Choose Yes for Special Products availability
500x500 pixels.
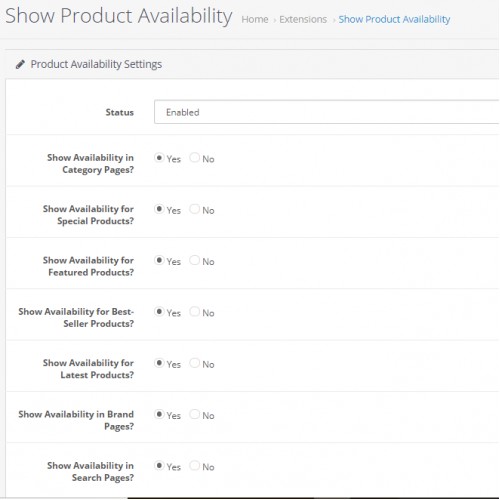[159, 209]
